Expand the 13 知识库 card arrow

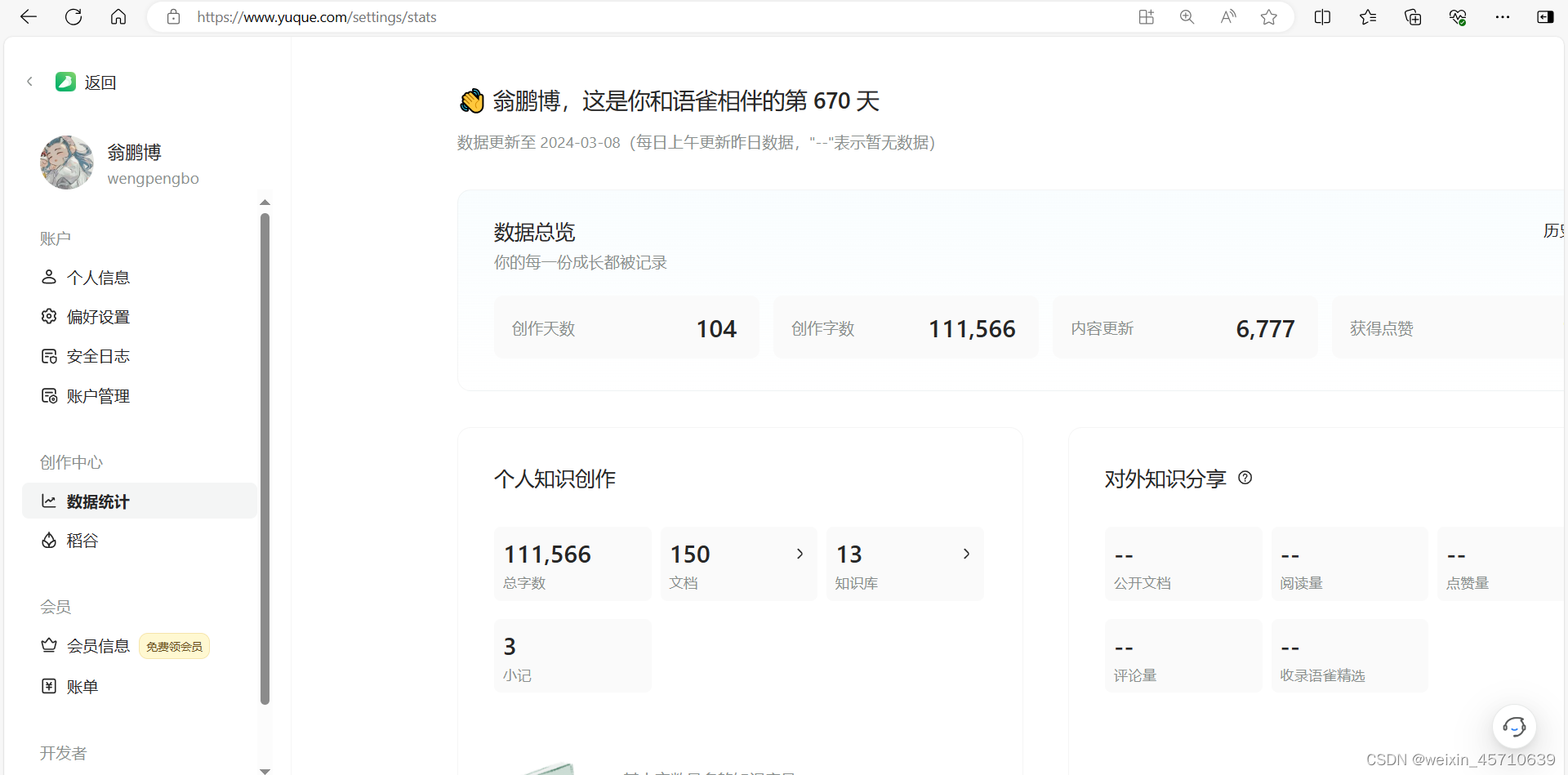point(966,554)
